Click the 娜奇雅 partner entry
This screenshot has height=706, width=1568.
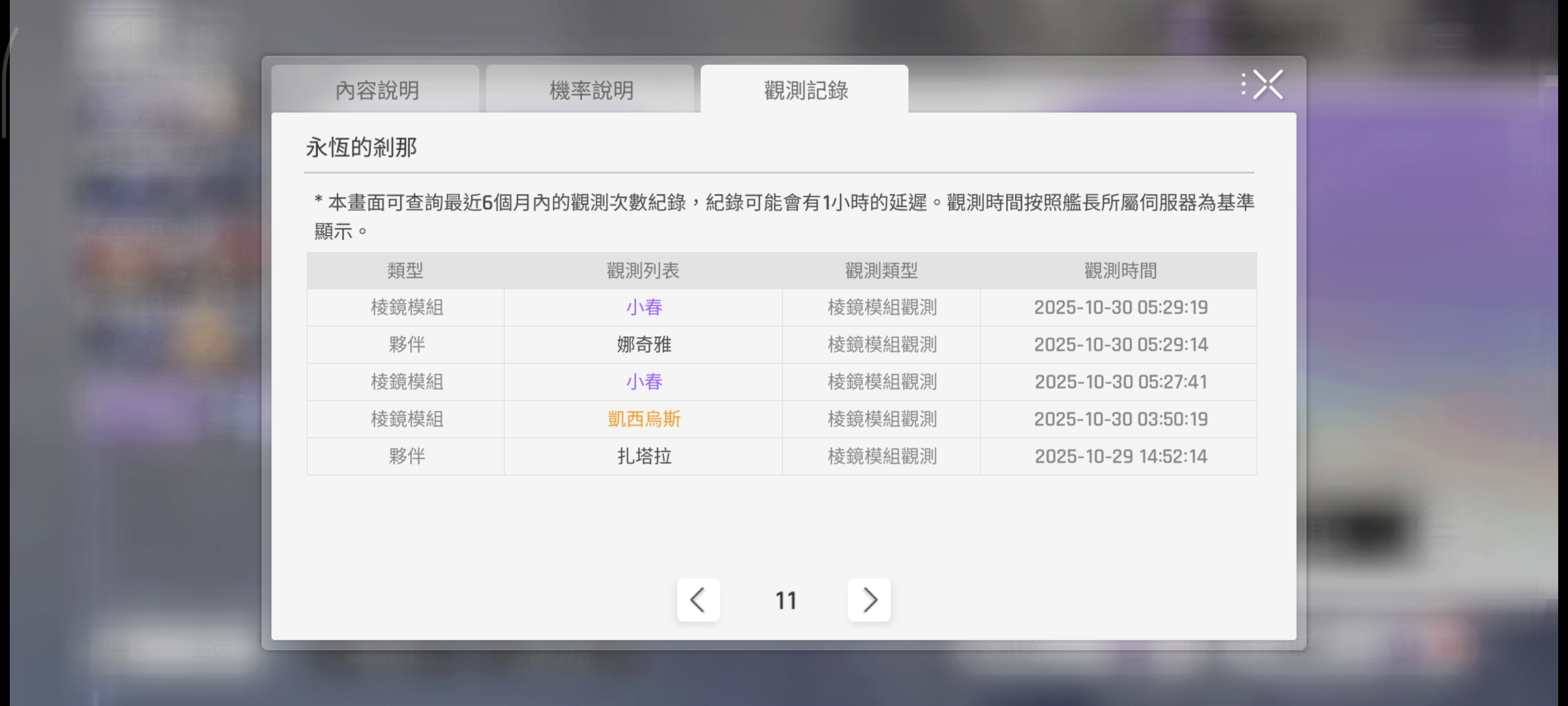point(643,345)
